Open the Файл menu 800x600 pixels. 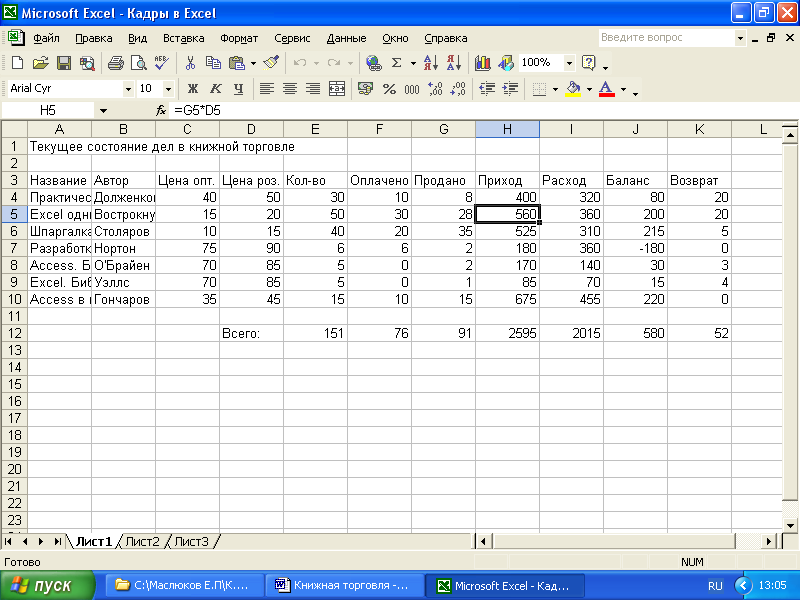(x=46, y=38)
